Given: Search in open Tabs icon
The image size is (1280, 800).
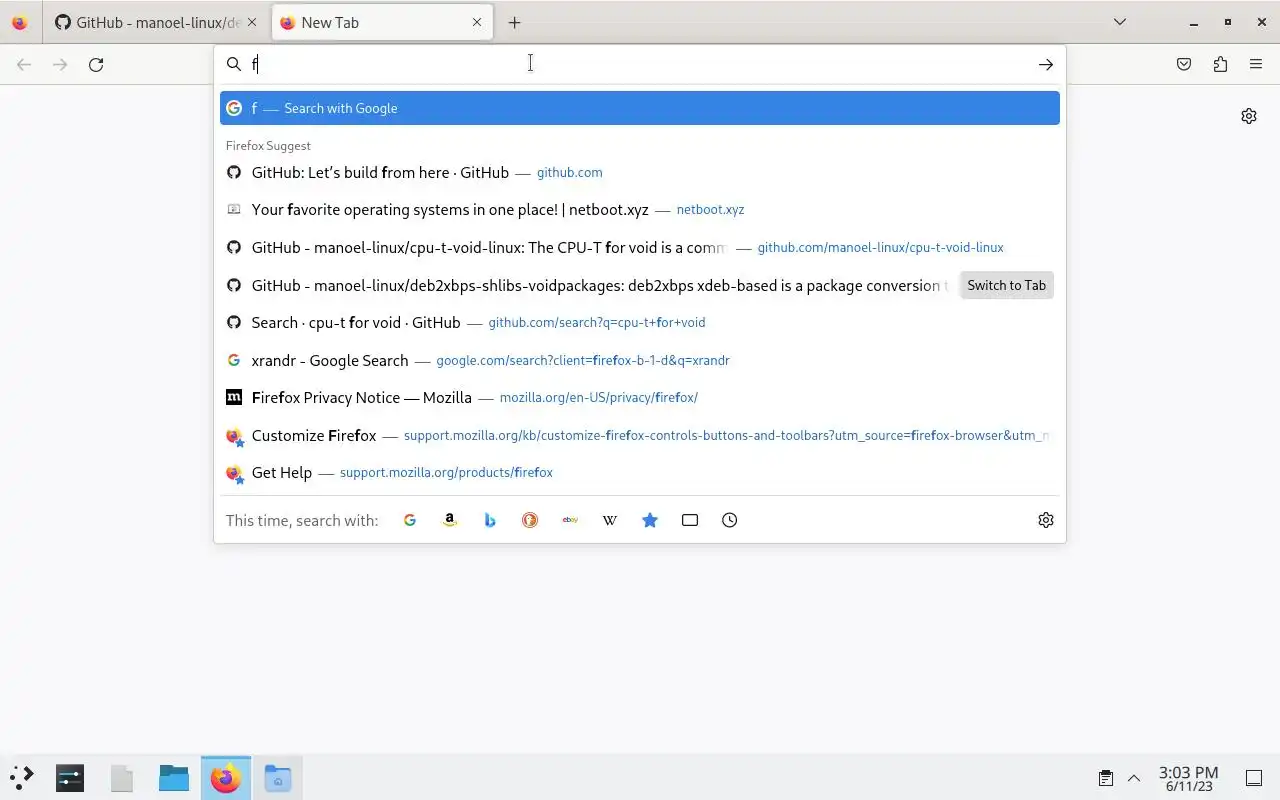Looking at the screenshot, I should (690, 520).
